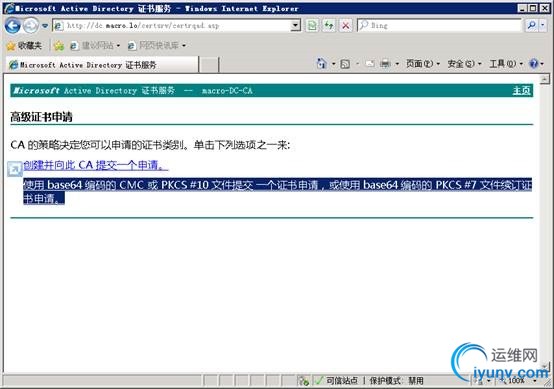The width and height of the screenshot is (554, 389).
Task: Click the RSS feeds icon
Action: tap(345, 64)
